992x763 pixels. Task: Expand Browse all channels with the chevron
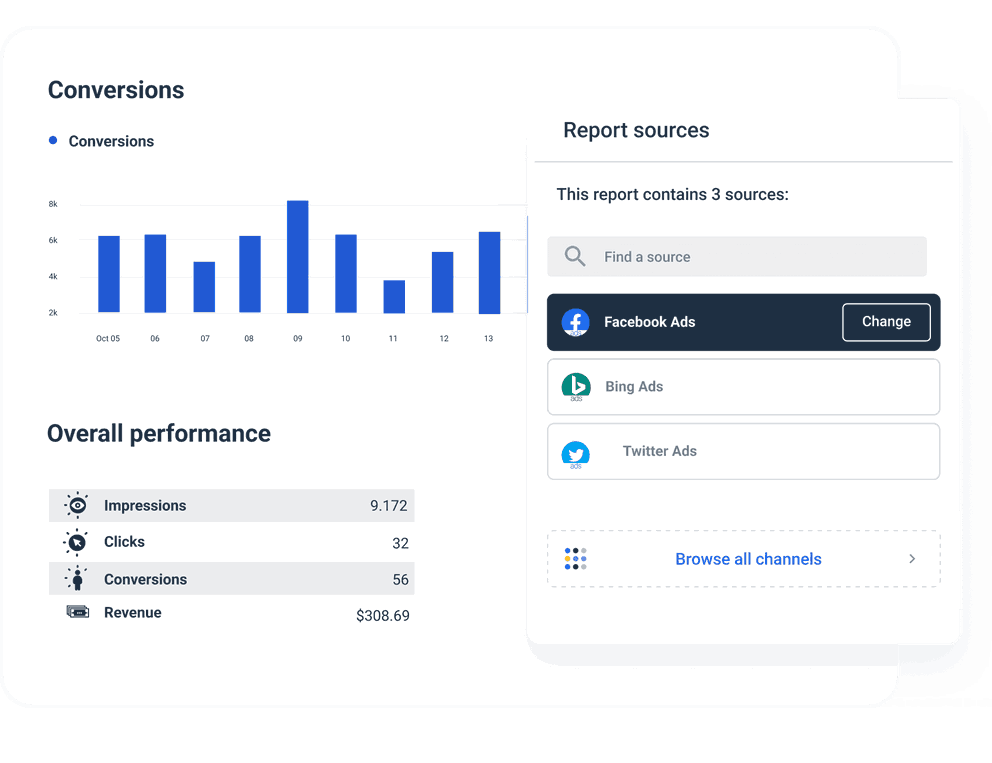(x=911, y=559)
